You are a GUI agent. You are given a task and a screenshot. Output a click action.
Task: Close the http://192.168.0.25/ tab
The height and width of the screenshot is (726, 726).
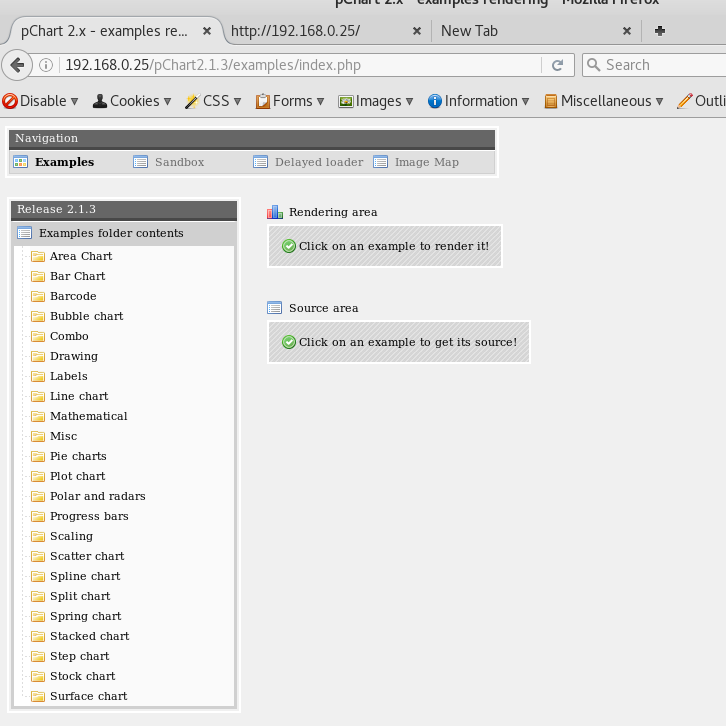(417, 31)
